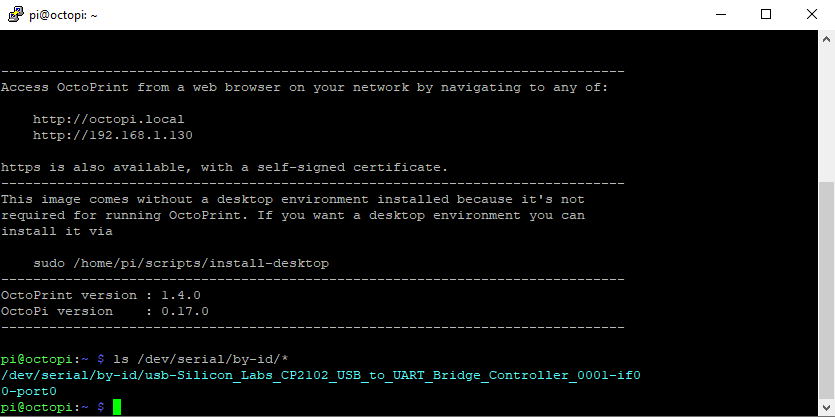Image resolution: width=835 pixels, height=417 pixels.
Task: Close the pi@octopi SSH session window
Action: (x=812, y=14)
